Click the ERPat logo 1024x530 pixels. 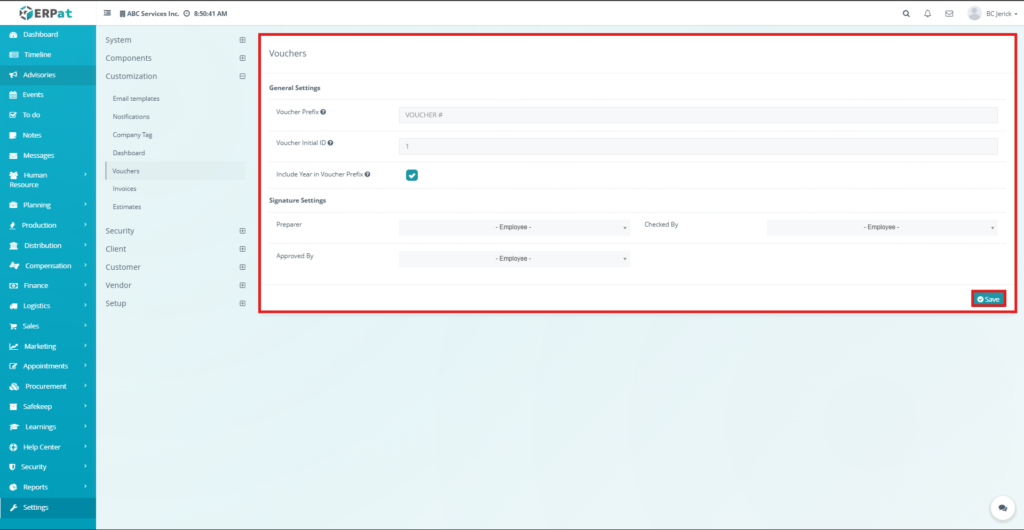(47, 13)
